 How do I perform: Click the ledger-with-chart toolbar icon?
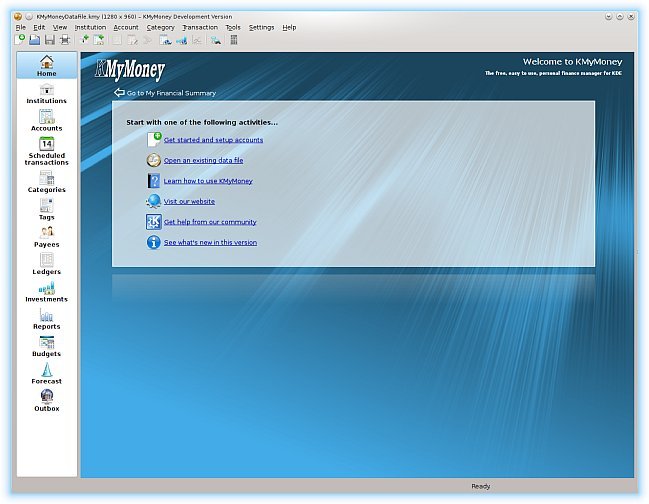click(x=166, y=40)
